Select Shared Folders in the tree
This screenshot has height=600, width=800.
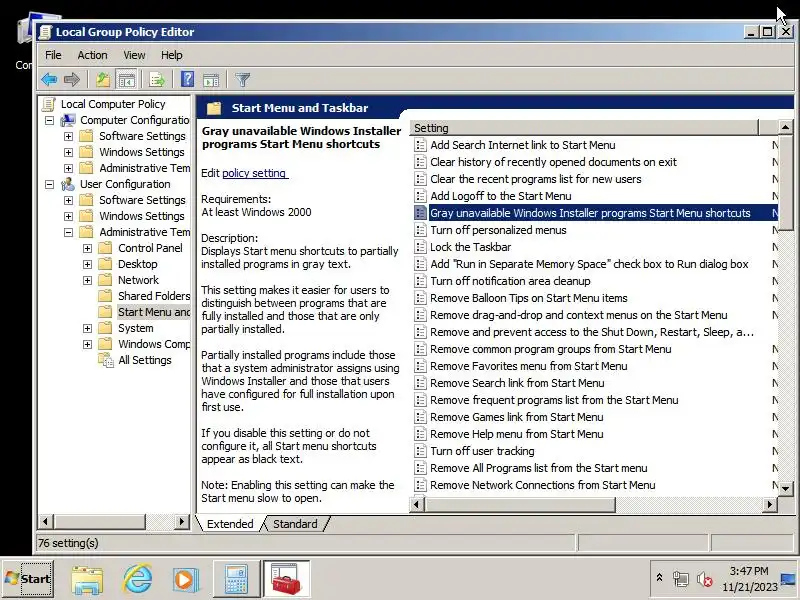point(154,296)
